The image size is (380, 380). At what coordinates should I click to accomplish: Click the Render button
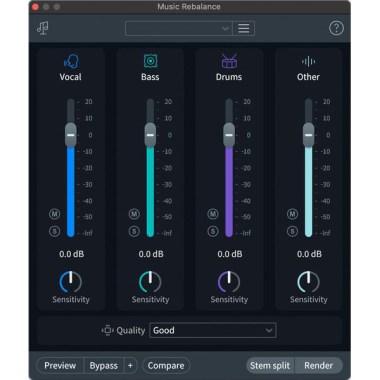tap(318, 366)
